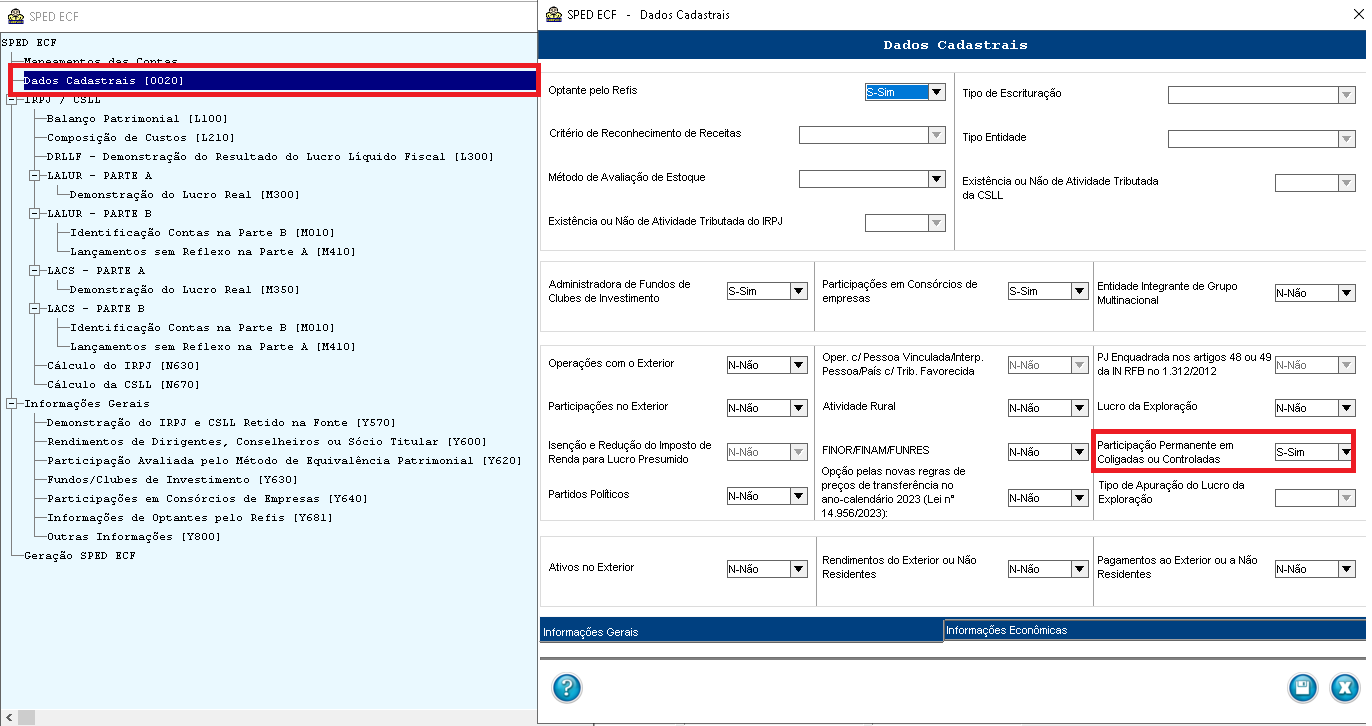Screen dimensions: 1372x726
Task: Select Geração SPED ECF tree item
Action: pyautogui.click(x=79, y=555)
